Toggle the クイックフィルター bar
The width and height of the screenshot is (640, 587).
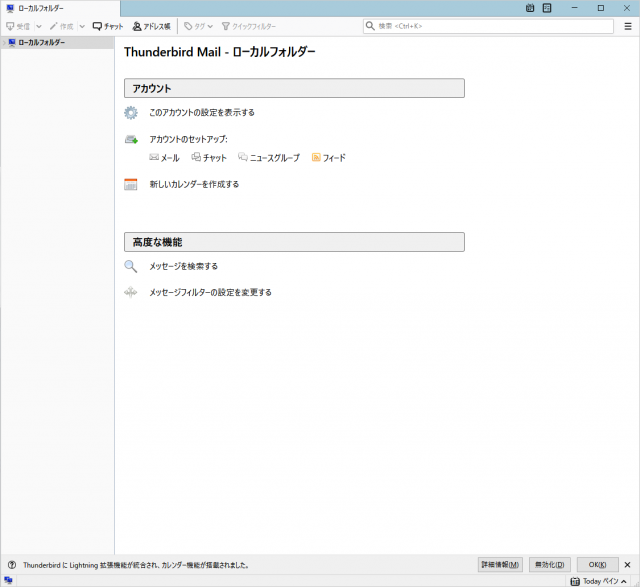click(248, 26)
